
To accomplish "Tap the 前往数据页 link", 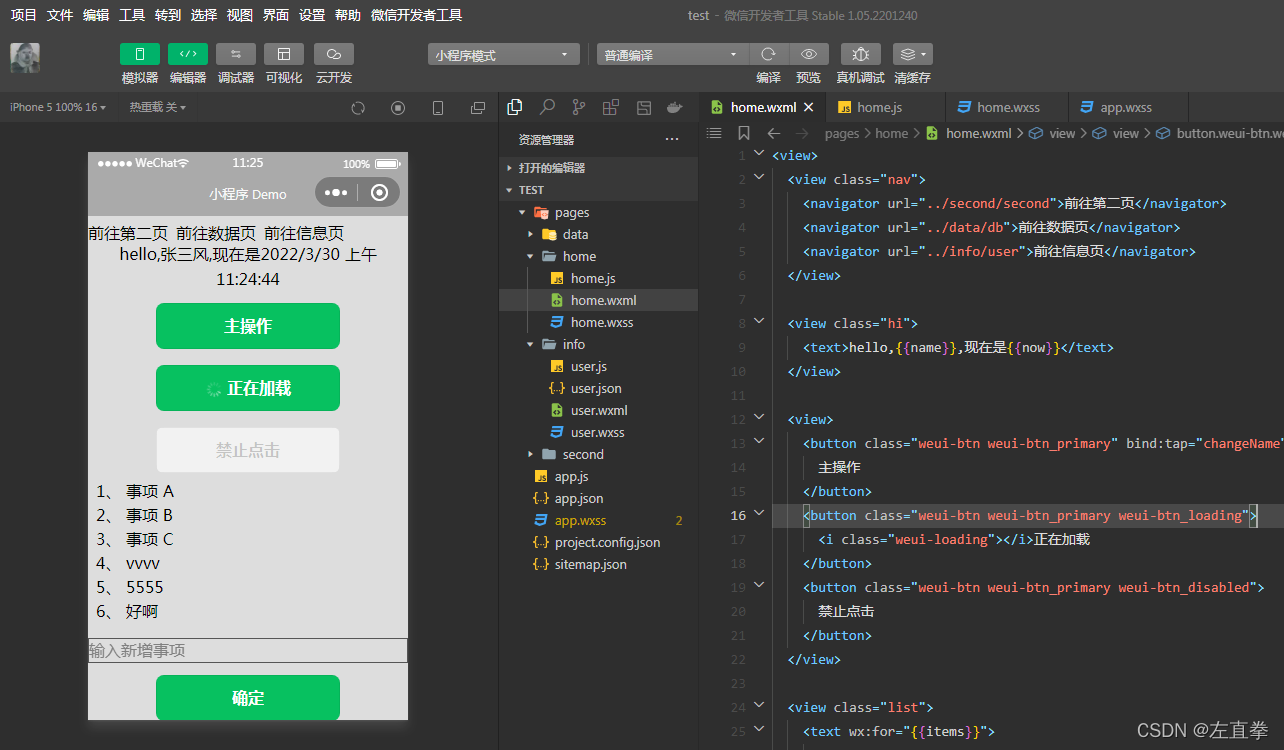I will [x=216, y=233].
